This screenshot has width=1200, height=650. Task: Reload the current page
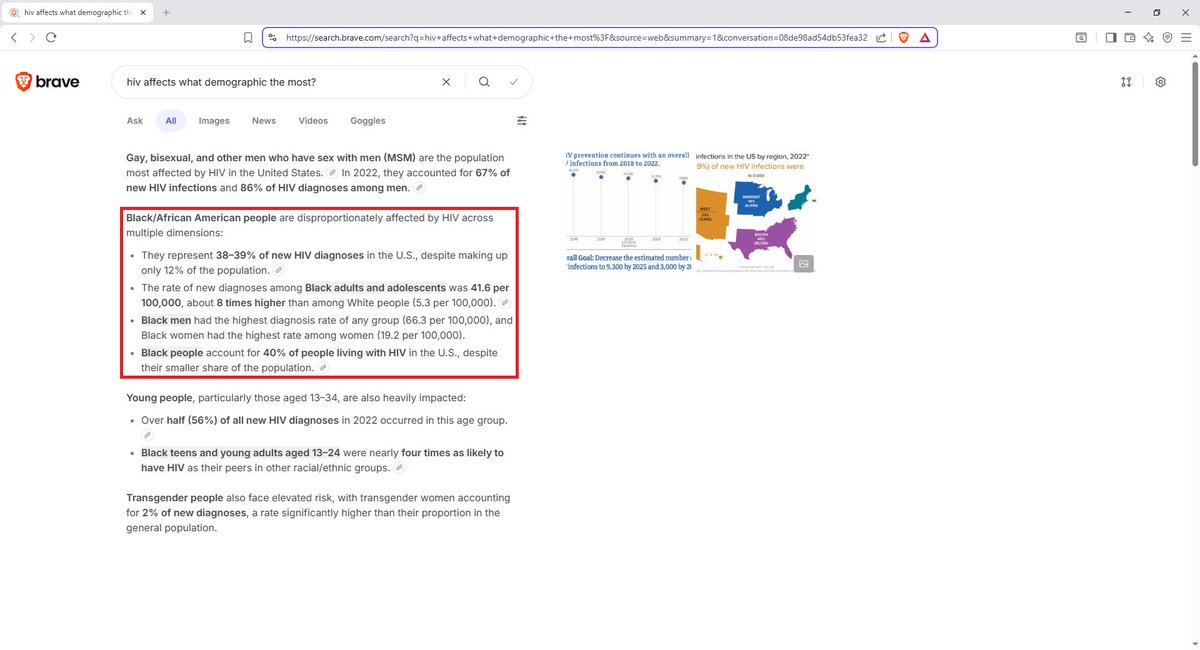click(51, 37)
